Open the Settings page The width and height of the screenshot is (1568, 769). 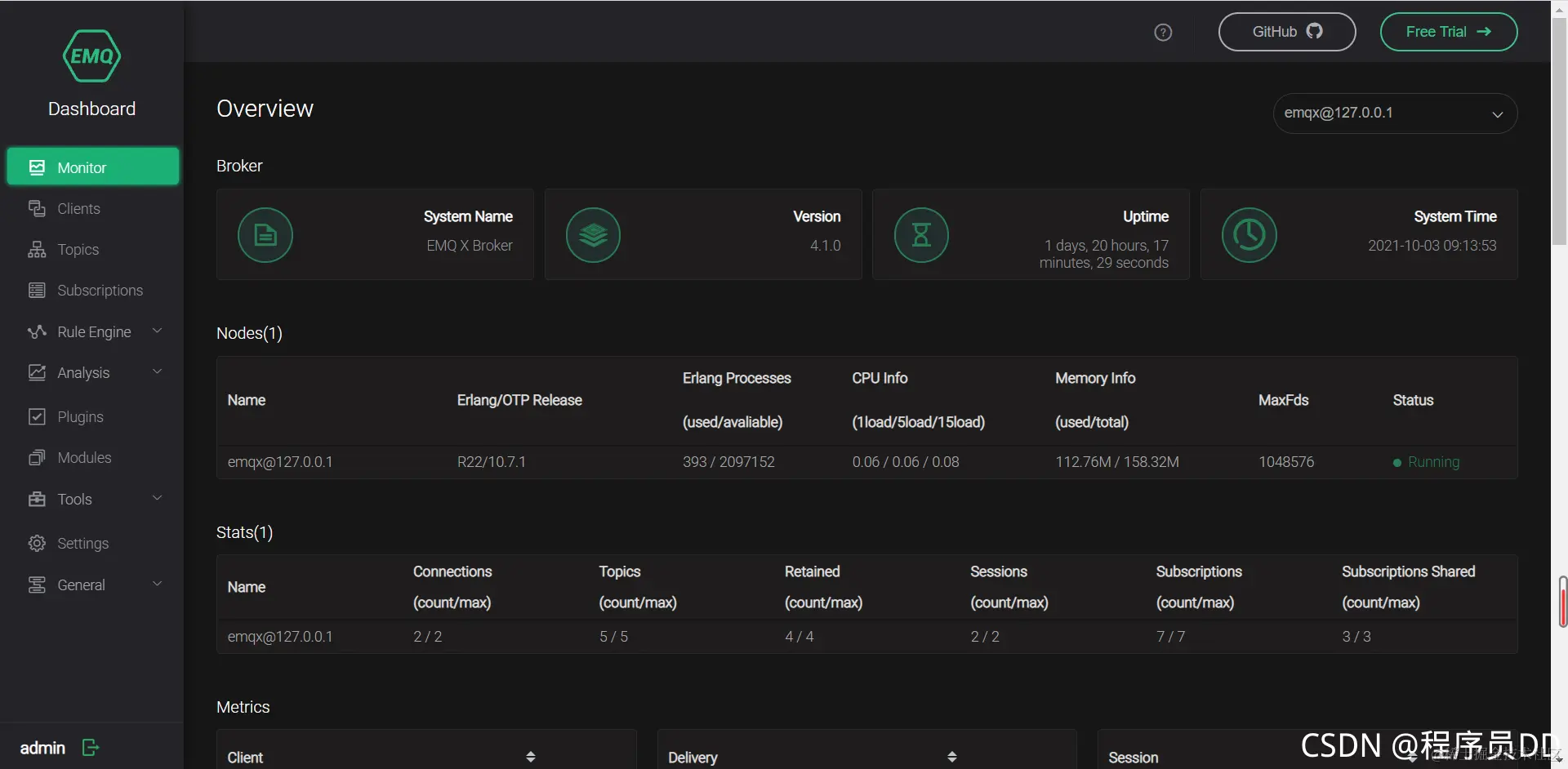(82, 543)
